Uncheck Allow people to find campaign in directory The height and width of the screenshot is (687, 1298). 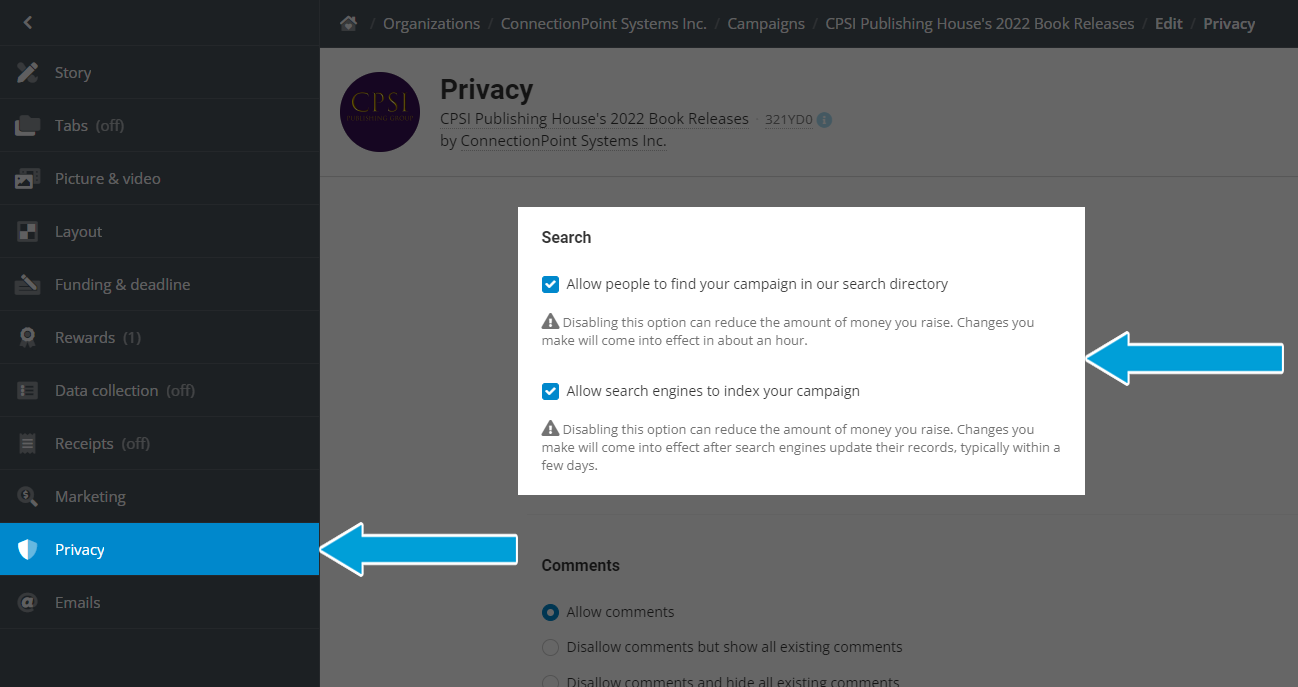pos(550,284)
